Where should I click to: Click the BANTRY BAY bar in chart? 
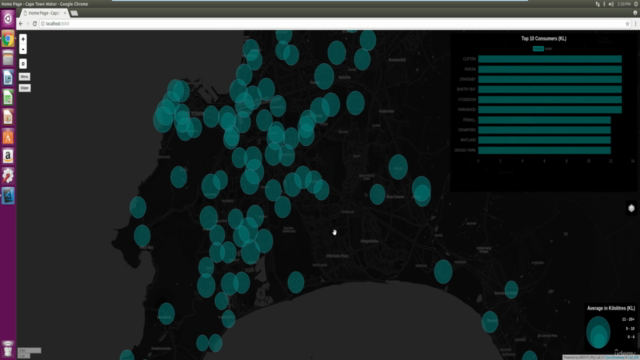point(550,89)
